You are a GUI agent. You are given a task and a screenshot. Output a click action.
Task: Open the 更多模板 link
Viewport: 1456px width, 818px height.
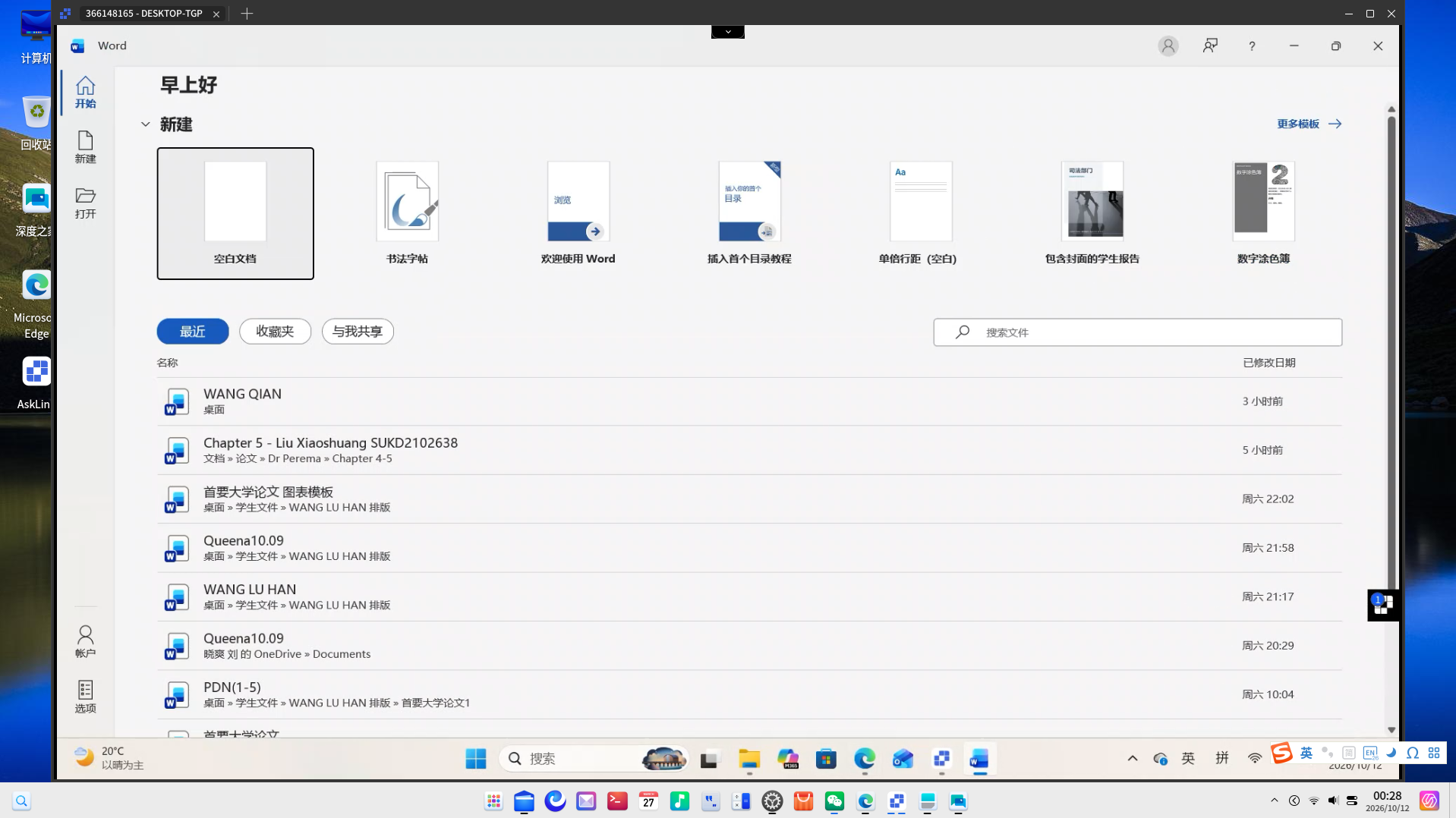click(x=1309, y=124)
